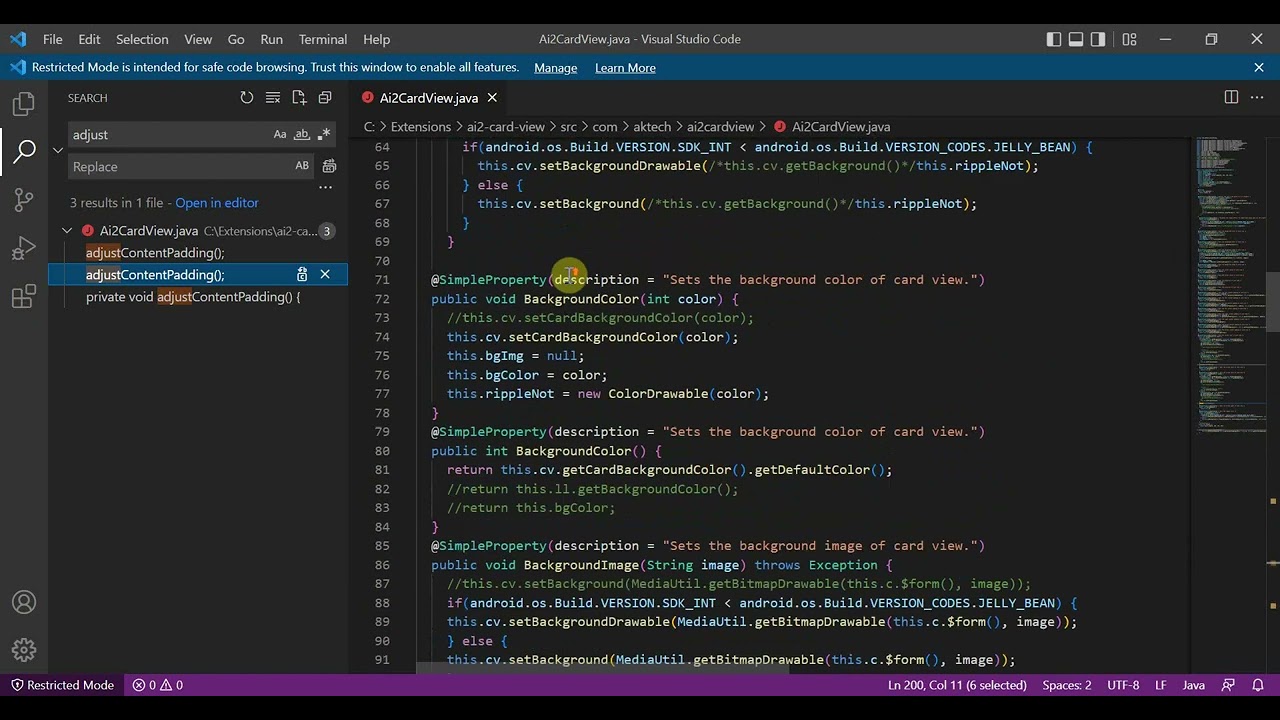Viewport: 1280px width, 720px height.
Task: Open the language mode picker showing Java
Action: coord(1193,685)
